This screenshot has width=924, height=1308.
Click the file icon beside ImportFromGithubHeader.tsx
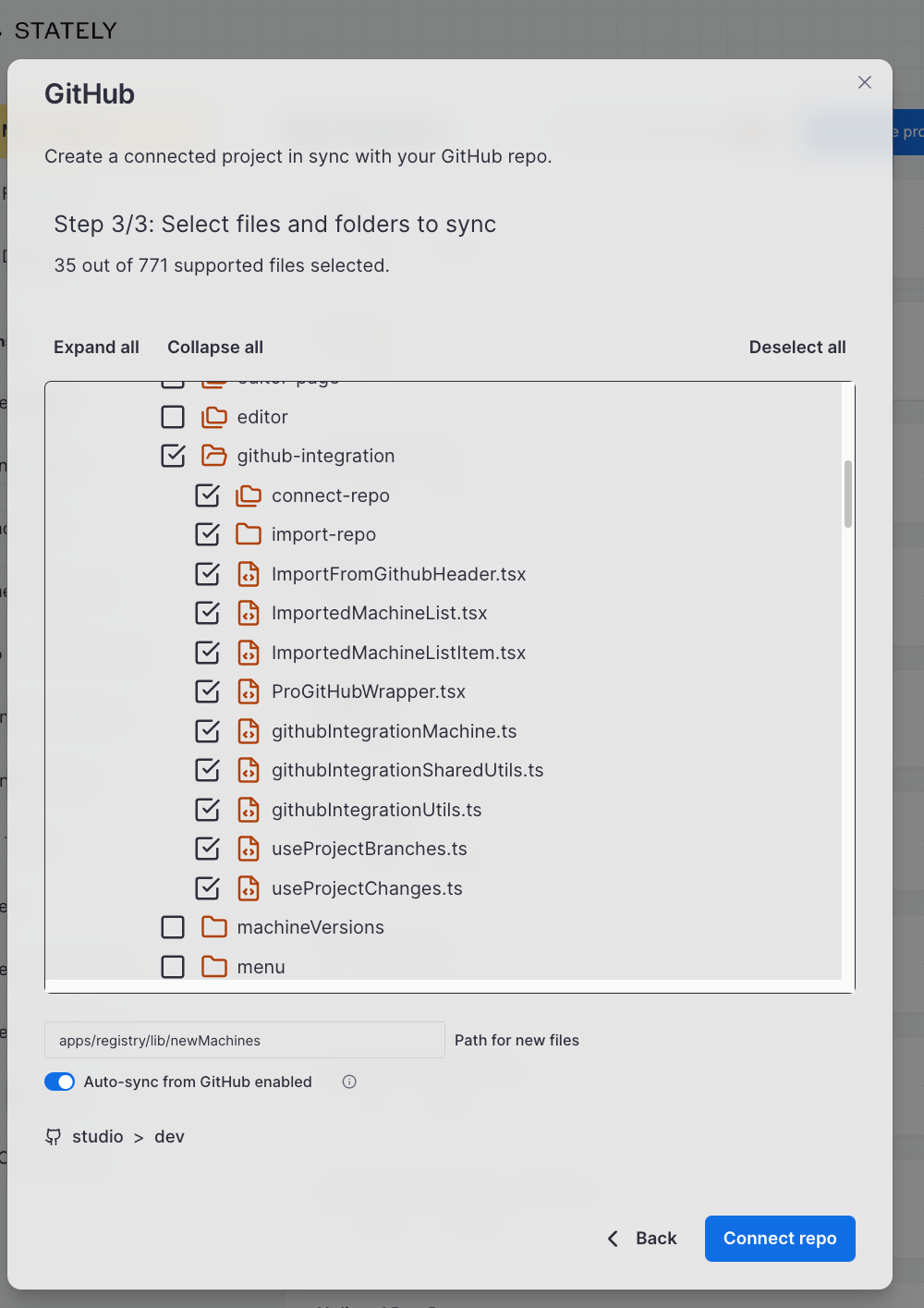click(x=249, y=574)
